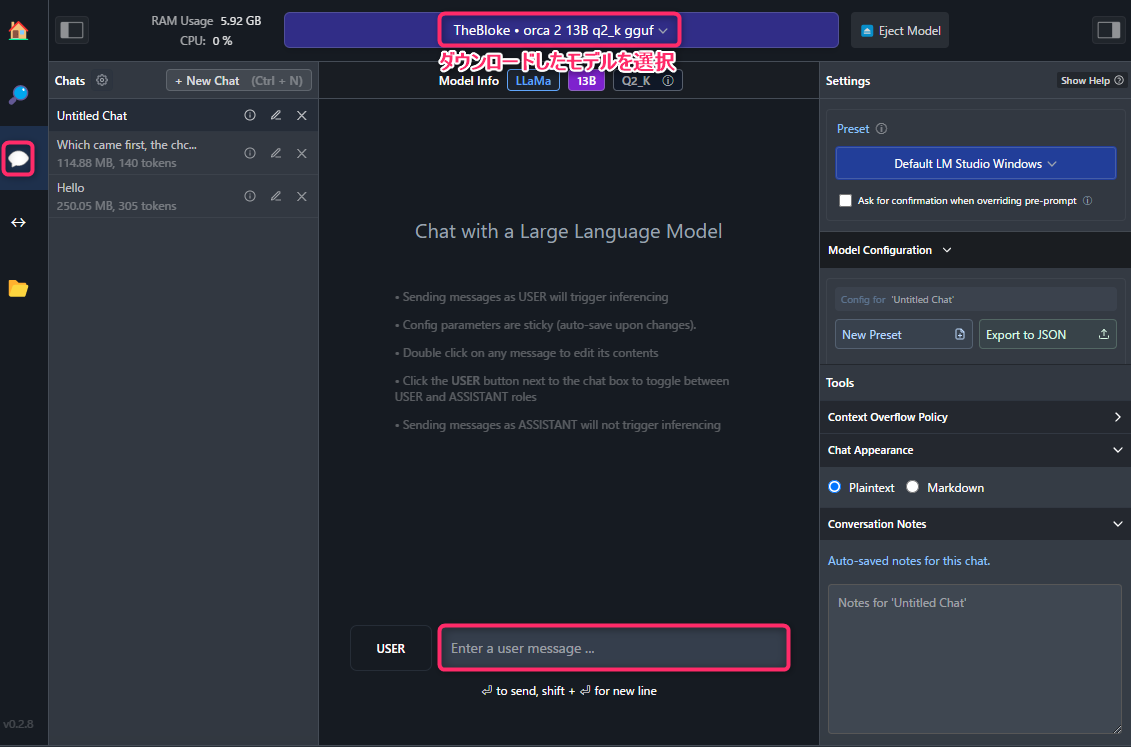
Task: Click info icon beside pre-prompt confirmation
Action: [1087, 200]
